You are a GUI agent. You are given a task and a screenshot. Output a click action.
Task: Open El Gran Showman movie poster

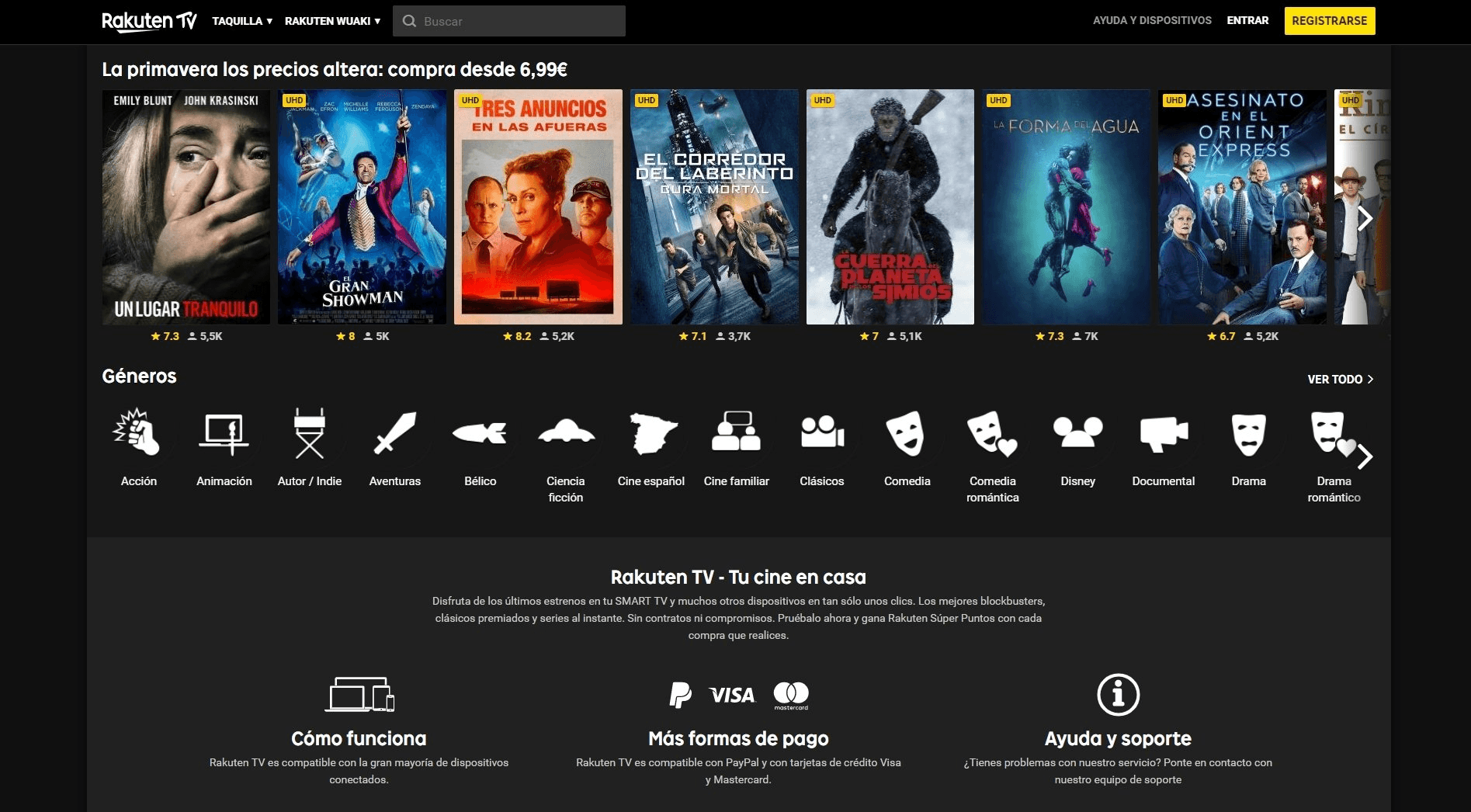coord(362,206)
